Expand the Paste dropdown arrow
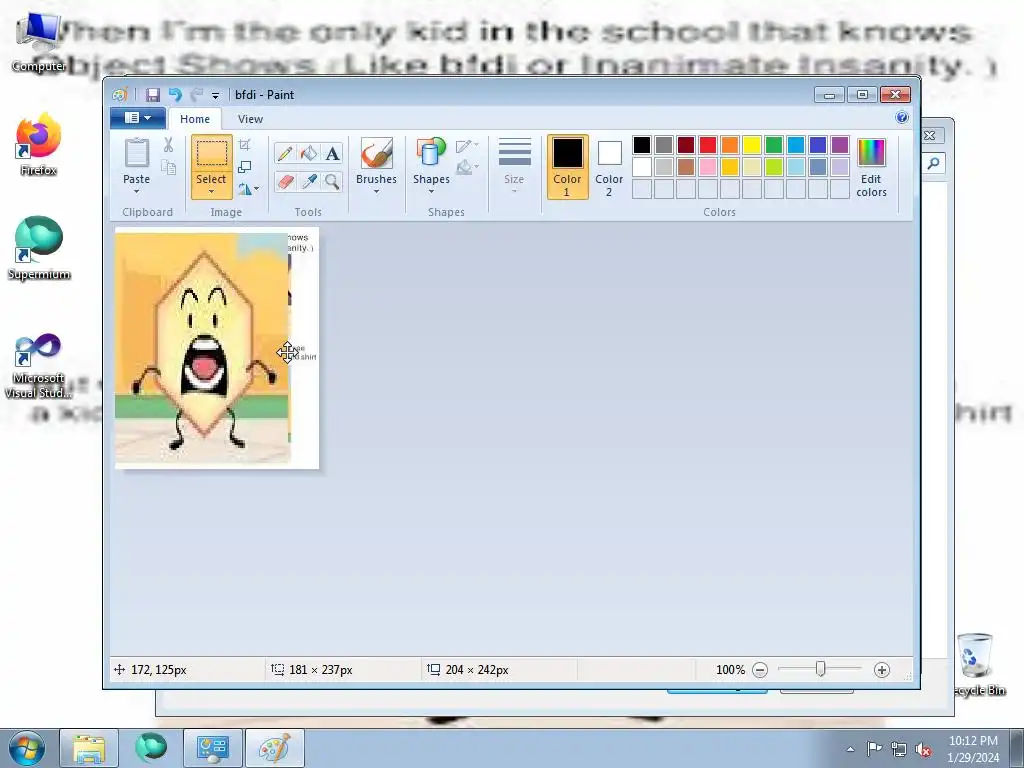 pyautogui.click(x=136, y=191)
